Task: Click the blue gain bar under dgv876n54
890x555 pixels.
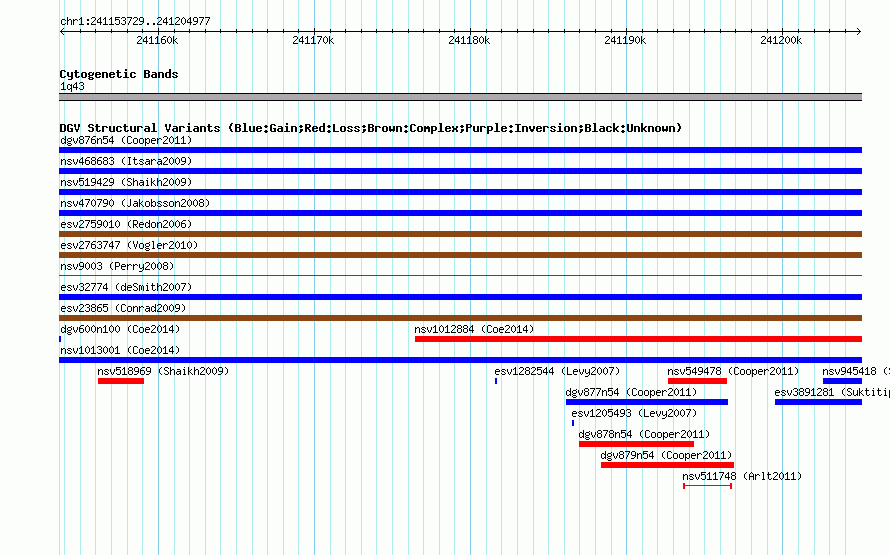Action: point(460,150)
